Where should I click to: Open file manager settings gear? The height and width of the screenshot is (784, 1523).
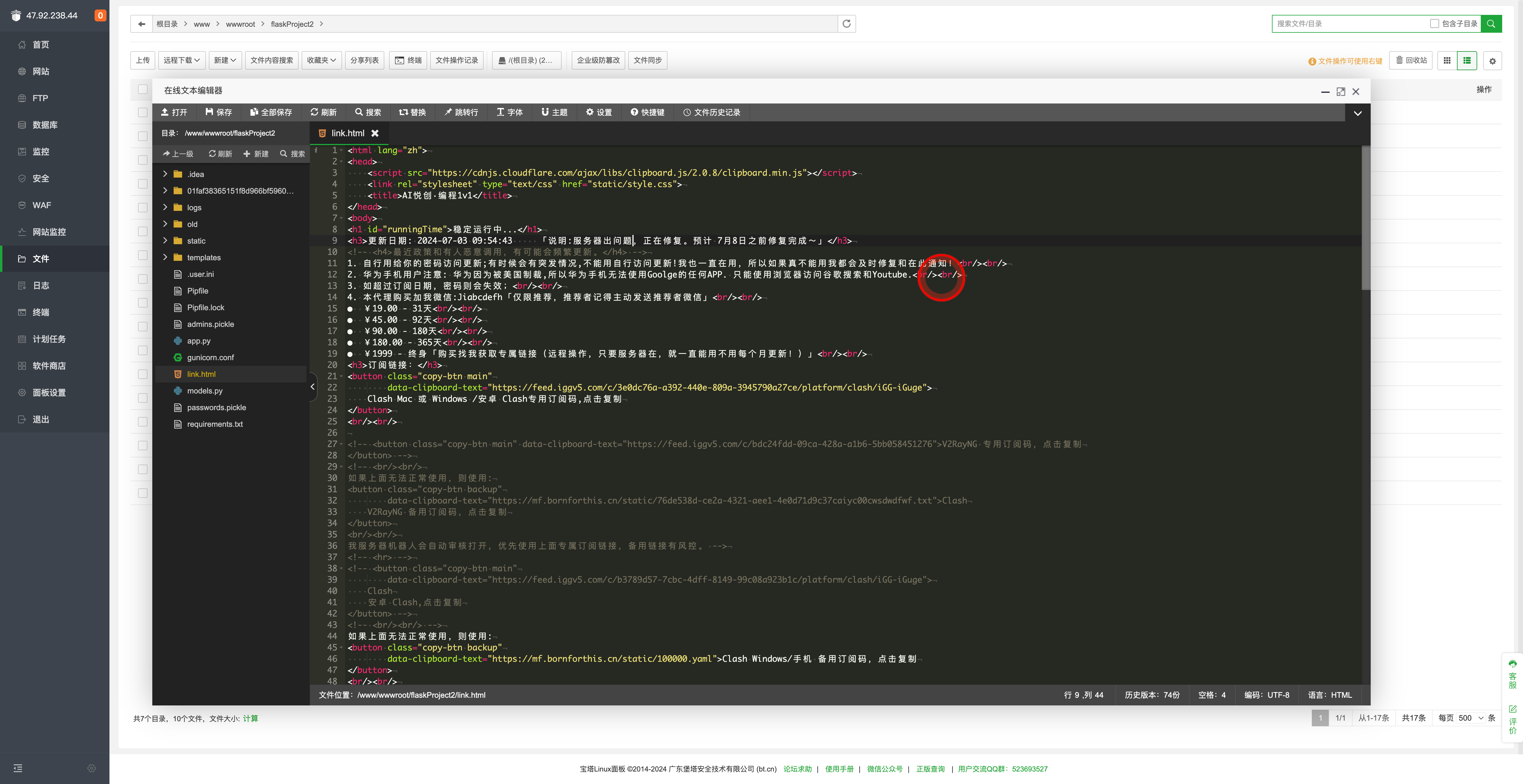click(1492, 61)
